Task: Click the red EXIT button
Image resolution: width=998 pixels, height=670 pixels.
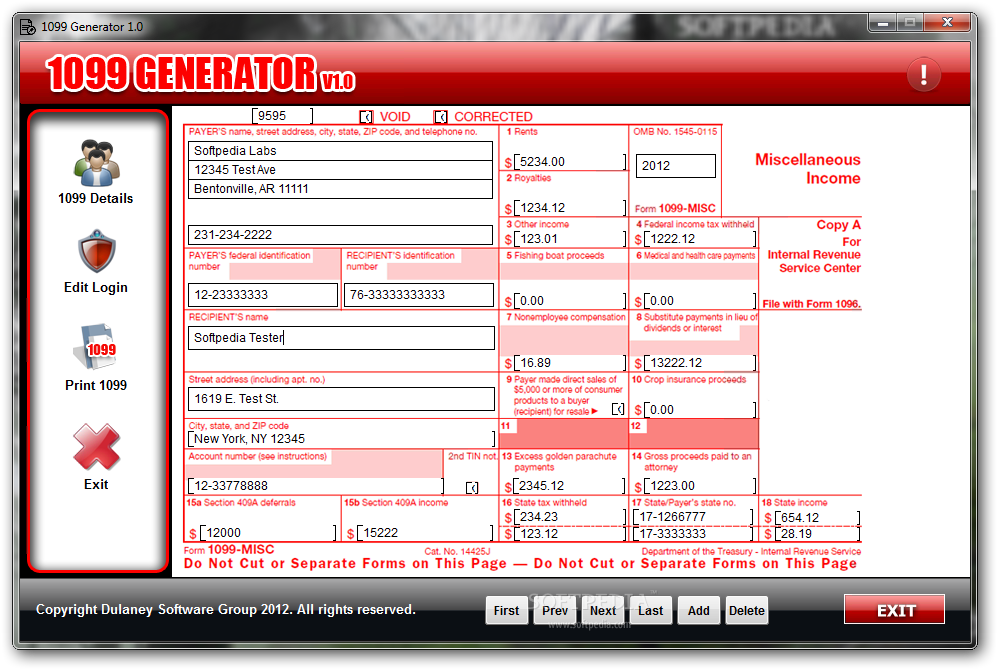Action: 894,610
